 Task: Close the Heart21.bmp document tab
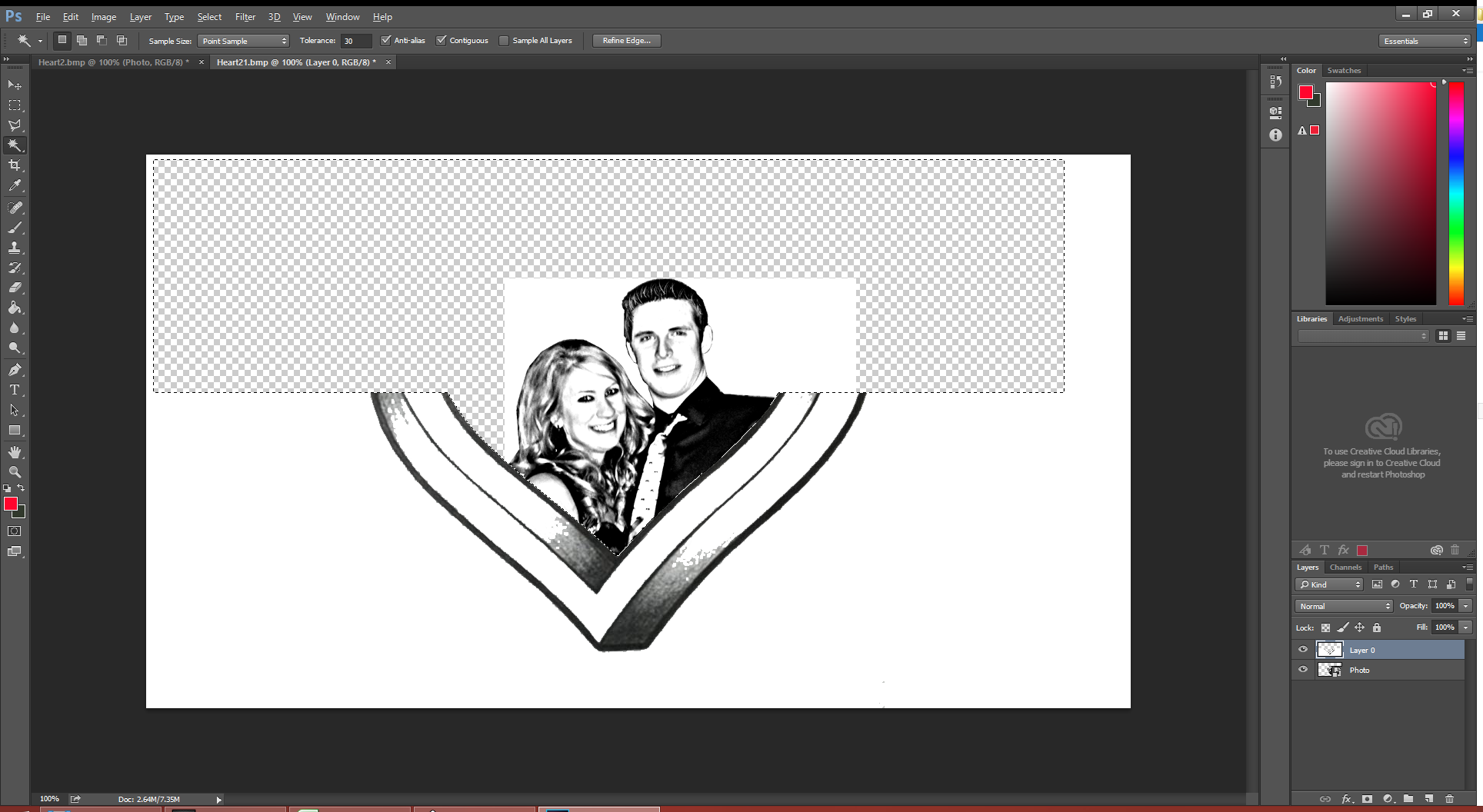coord(388,62)
